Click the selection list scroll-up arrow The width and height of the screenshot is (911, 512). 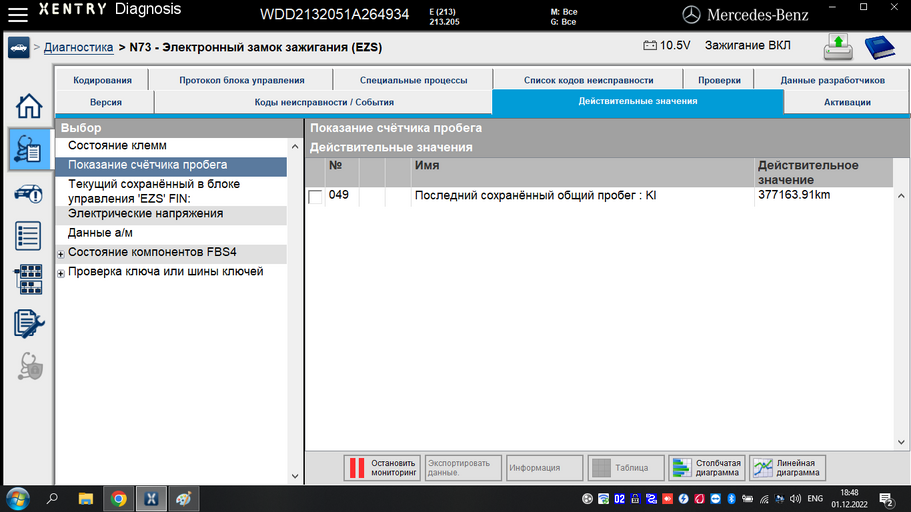tap(295, 146)
